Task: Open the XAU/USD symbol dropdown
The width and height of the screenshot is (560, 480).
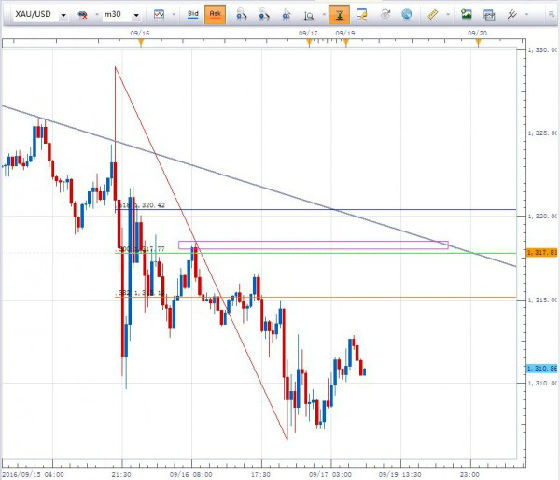Action: tap(64, 15)
